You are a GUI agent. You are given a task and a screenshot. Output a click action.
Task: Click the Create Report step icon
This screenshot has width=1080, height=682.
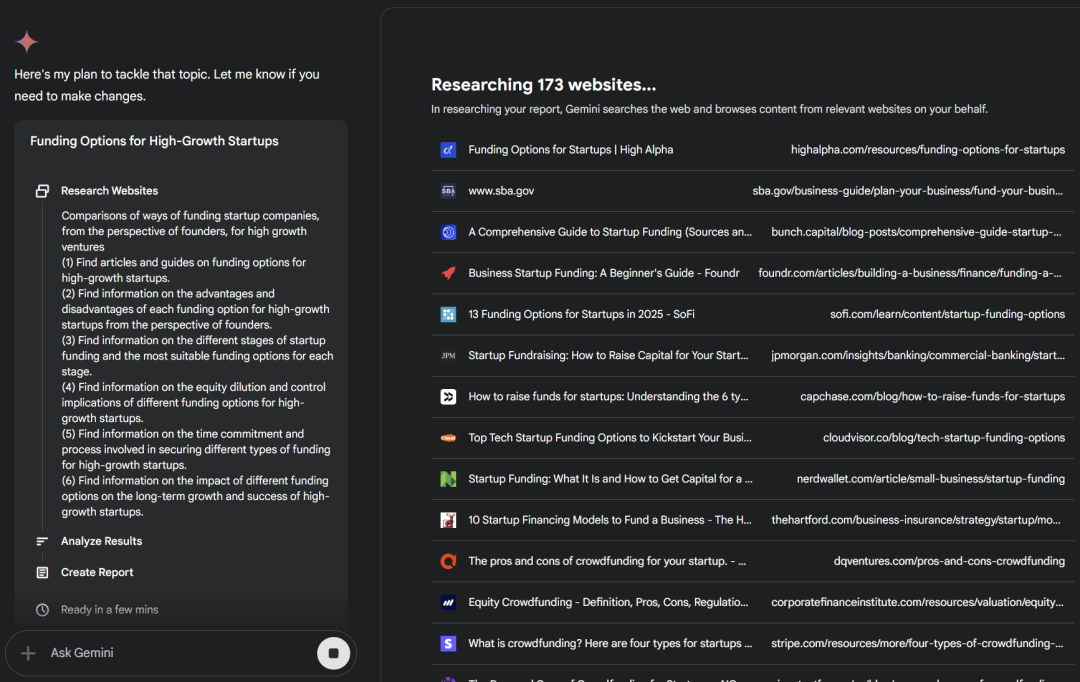[x=42, y=573]
